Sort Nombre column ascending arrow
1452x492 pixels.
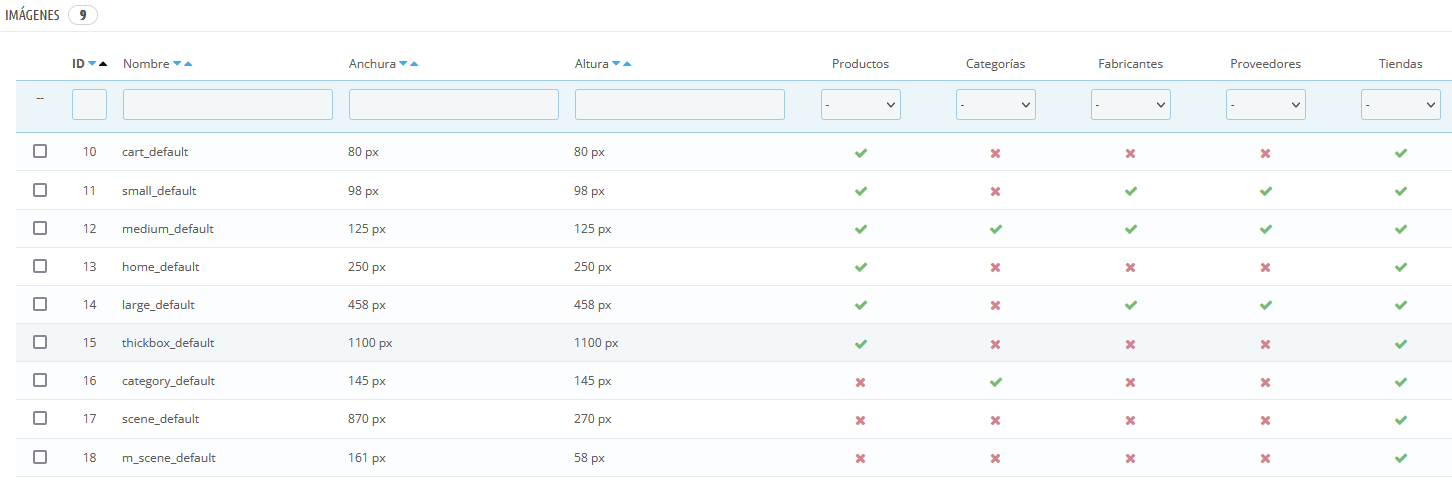(x=188, y=64)
